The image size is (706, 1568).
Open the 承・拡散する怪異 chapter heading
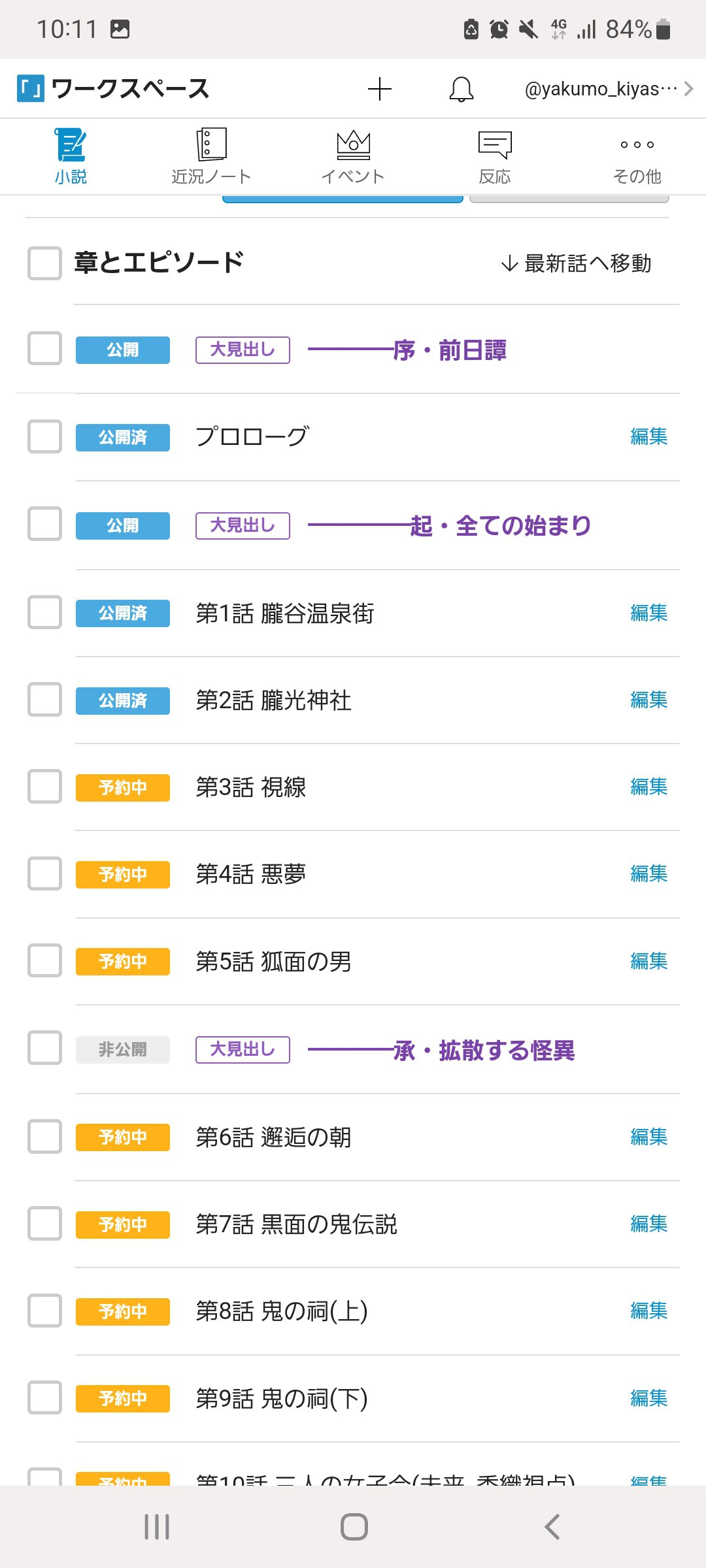click(484, 1051)
